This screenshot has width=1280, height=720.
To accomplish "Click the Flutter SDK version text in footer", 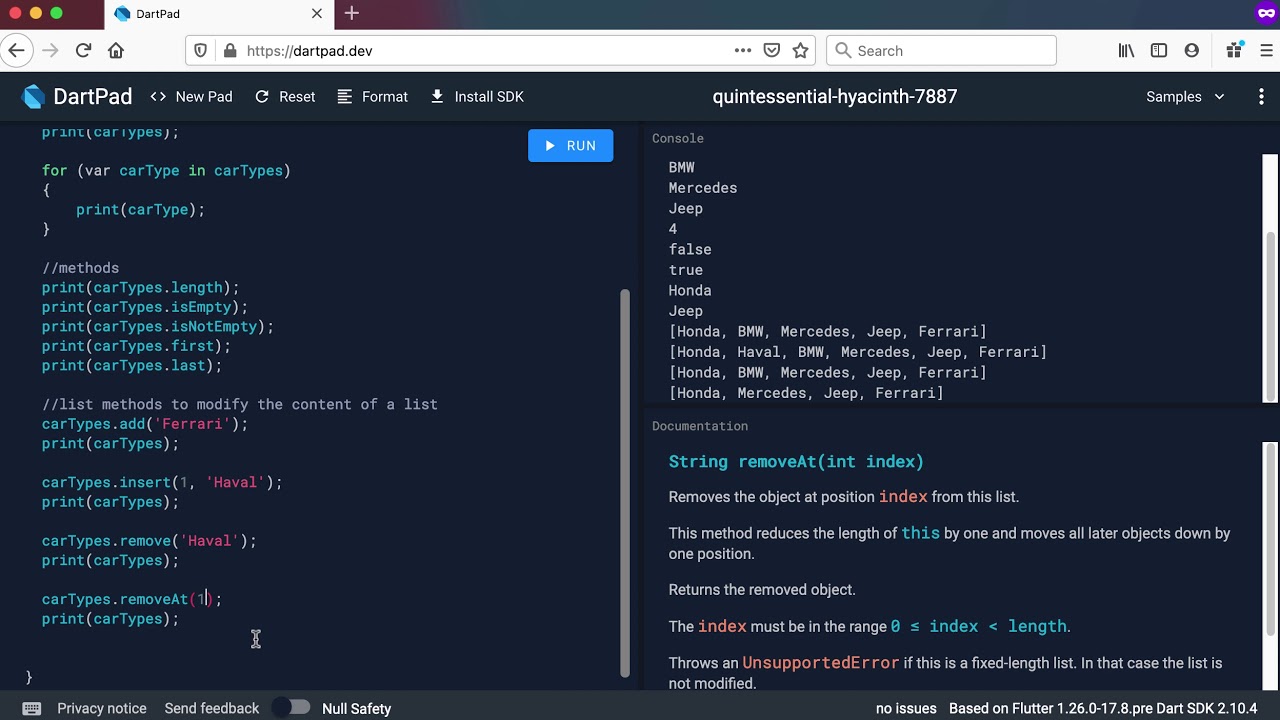I will pyautogui.click(x=1103, y=708).
